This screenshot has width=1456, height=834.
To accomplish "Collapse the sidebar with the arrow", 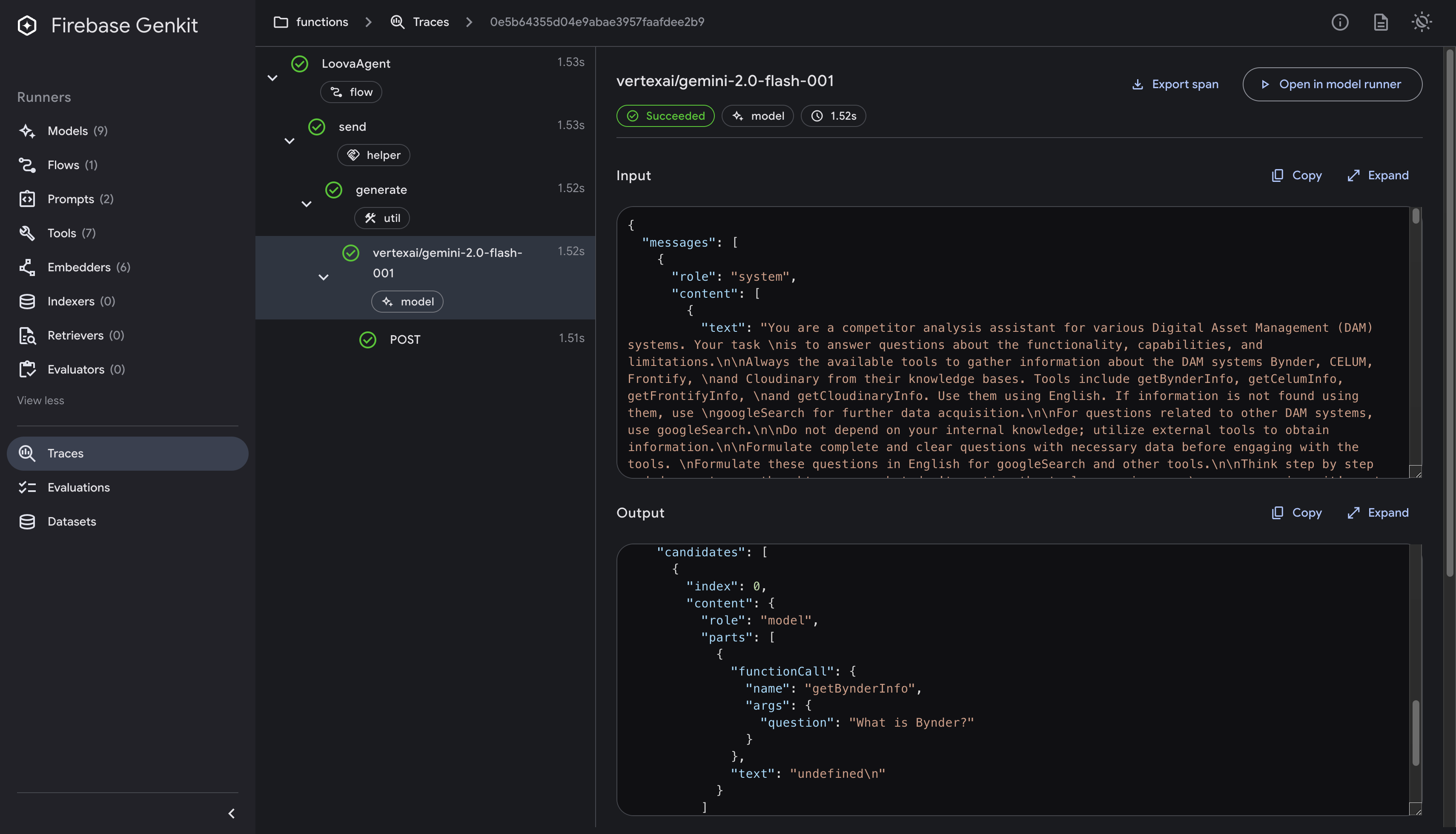I will [231, 814].
